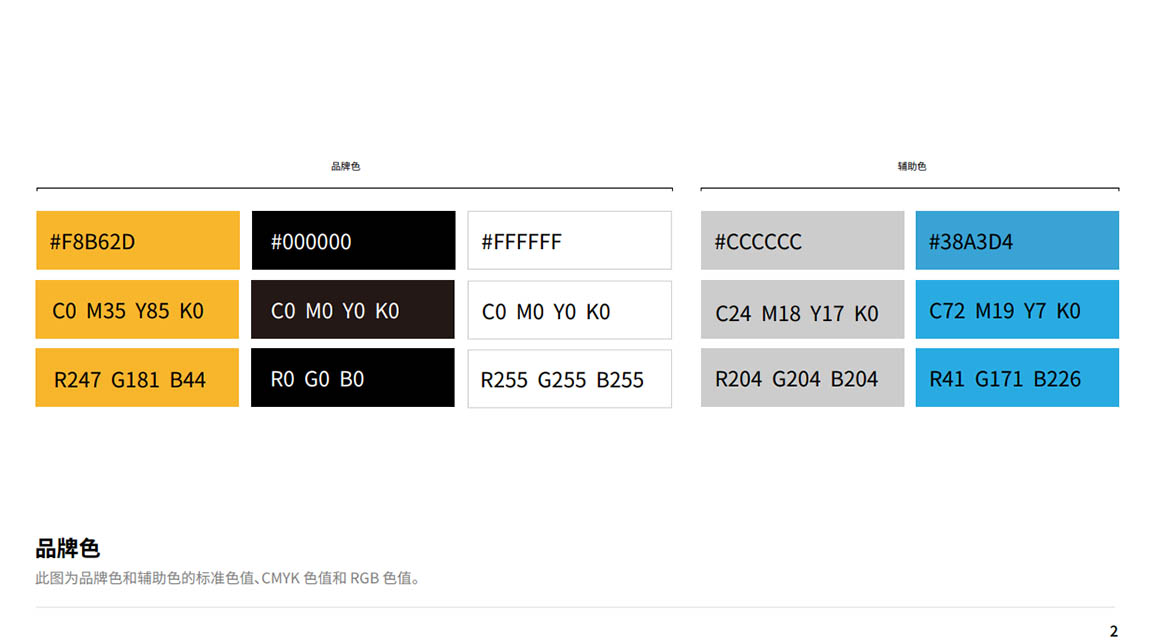Click the small 品牌色 header label
Screen dimensions: 1150x644
click(345, 167)
